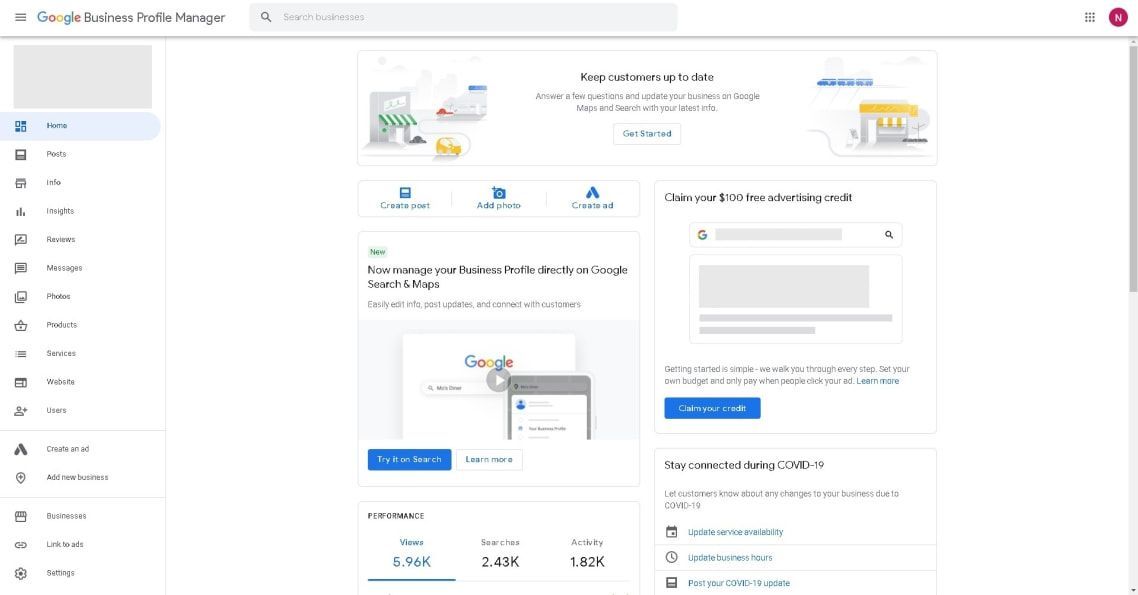Open Post your COVID-19 update link
1138x595 pixels.
[739, 583]
